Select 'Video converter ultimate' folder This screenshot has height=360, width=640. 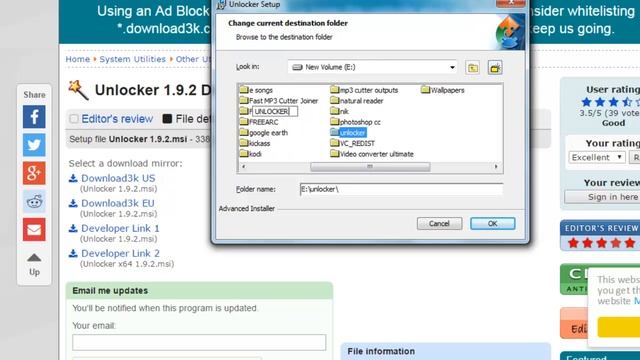point(372,154)
